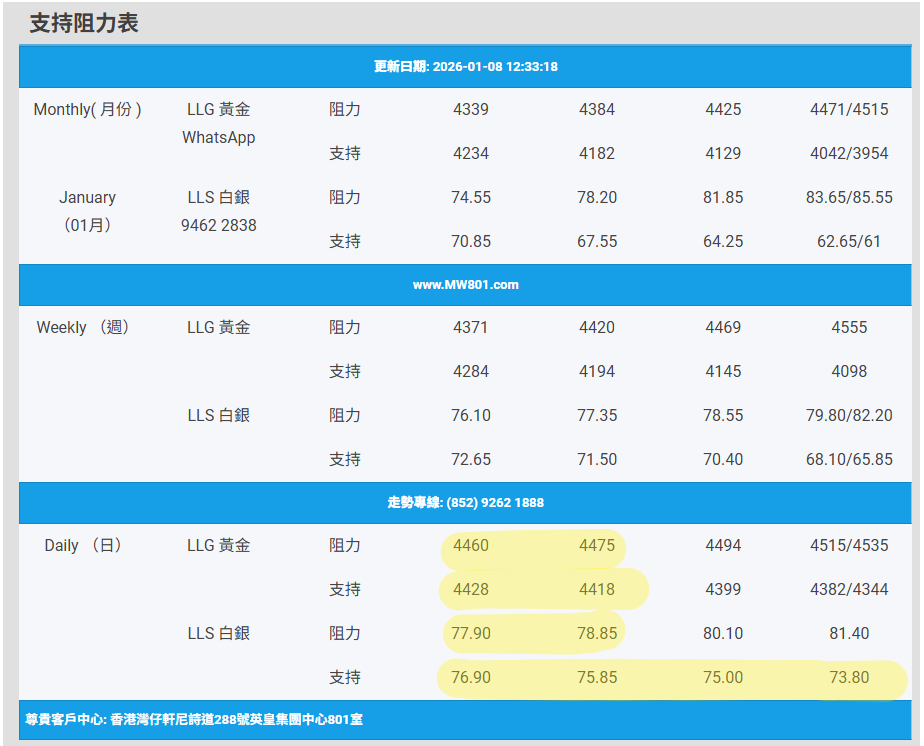This screenshot has width=924, height=746.
Task: Open the www.MW801.com website link
Action: tap(465, 285)
